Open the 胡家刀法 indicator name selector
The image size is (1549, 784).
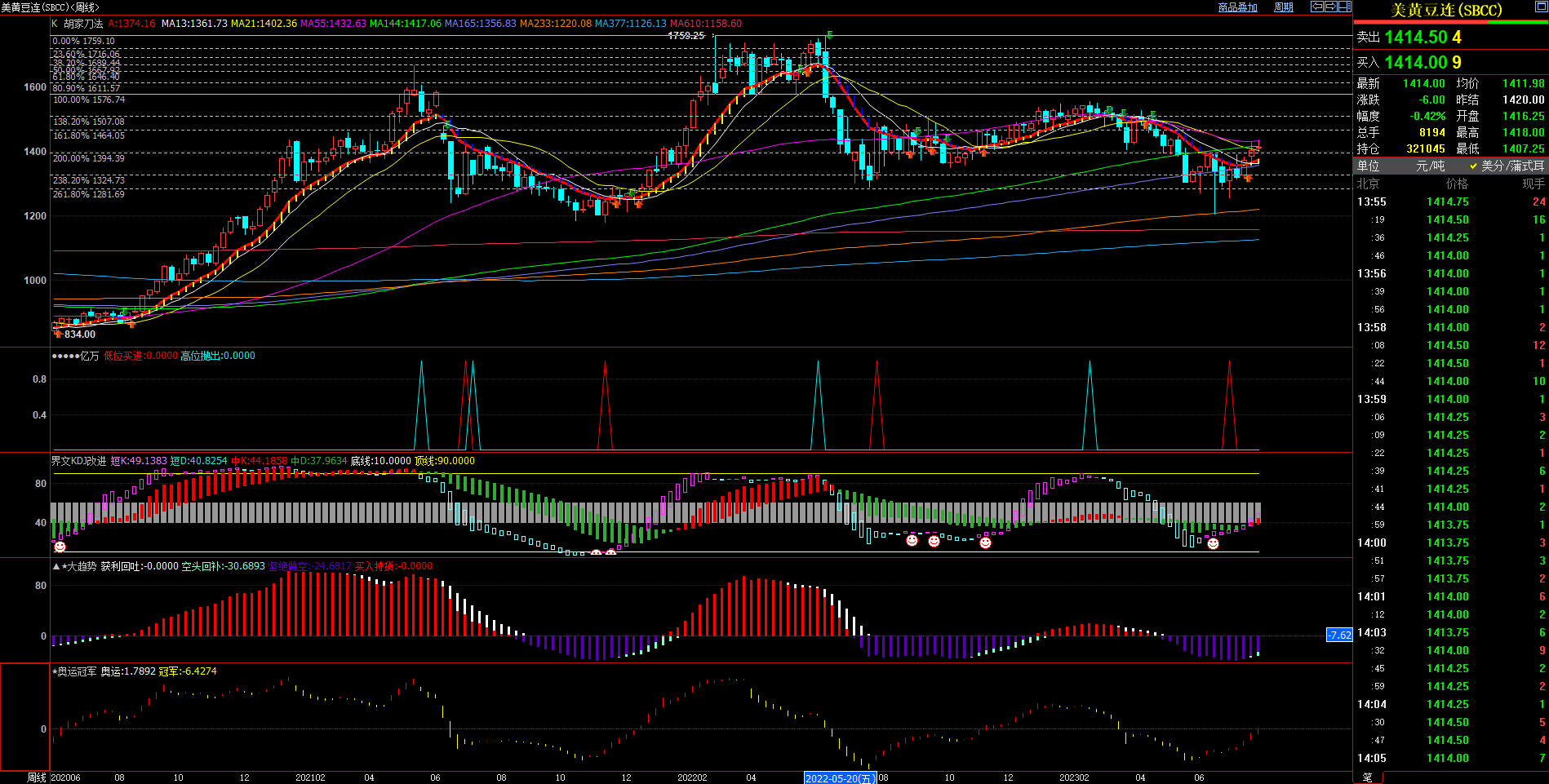click(83, 24)
